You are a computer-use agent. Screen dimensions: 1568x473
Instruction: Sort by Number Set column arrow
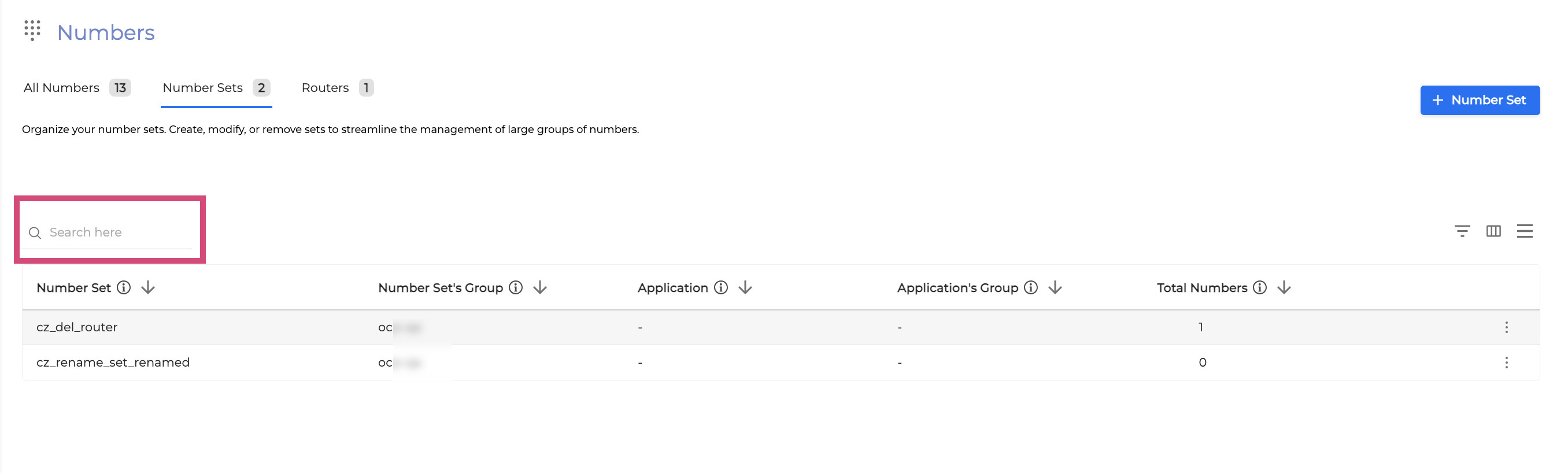148,288
